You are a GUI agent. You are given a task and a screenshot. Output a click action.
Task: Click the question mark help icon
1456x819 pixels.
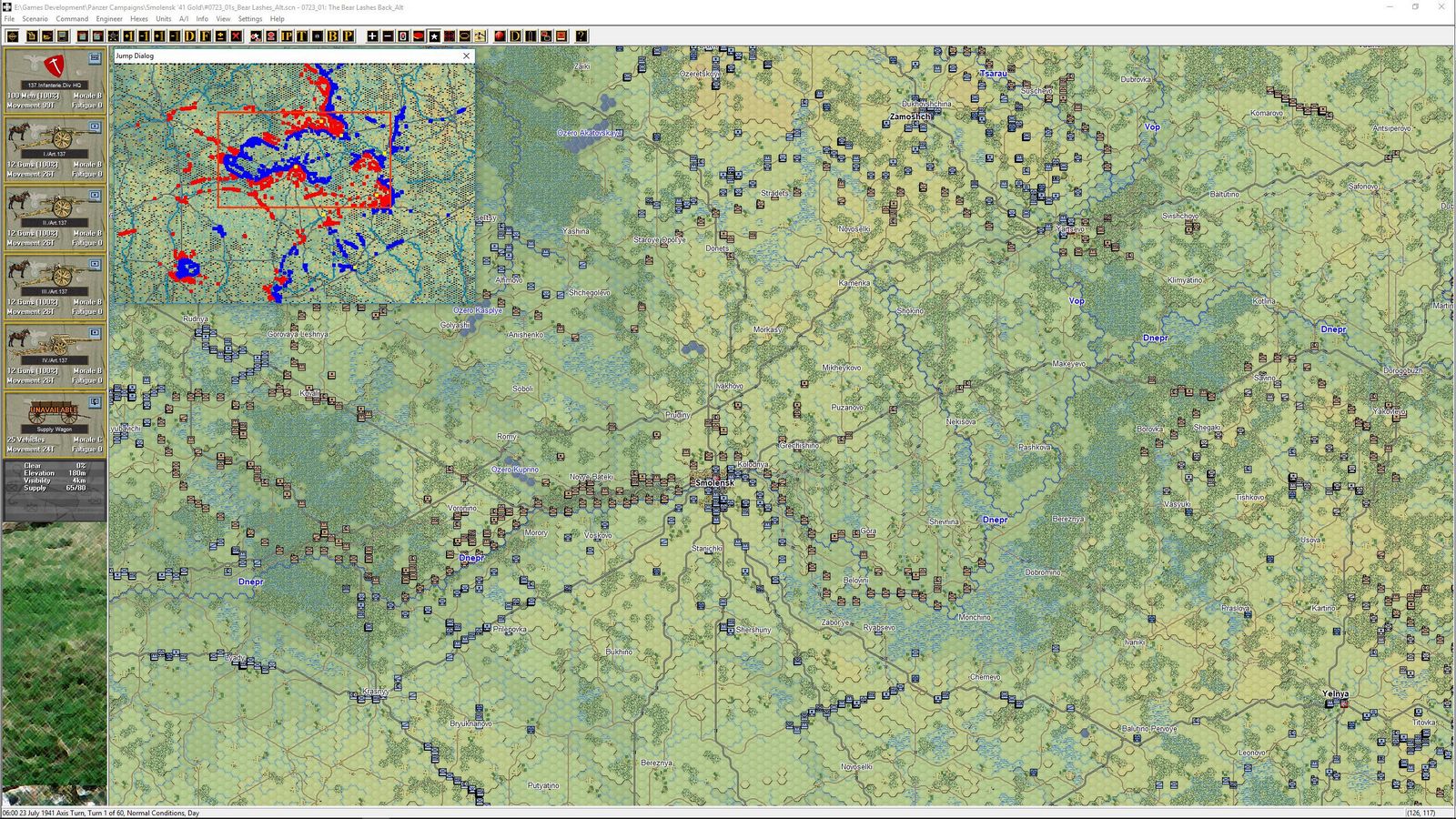coord(581,36)
